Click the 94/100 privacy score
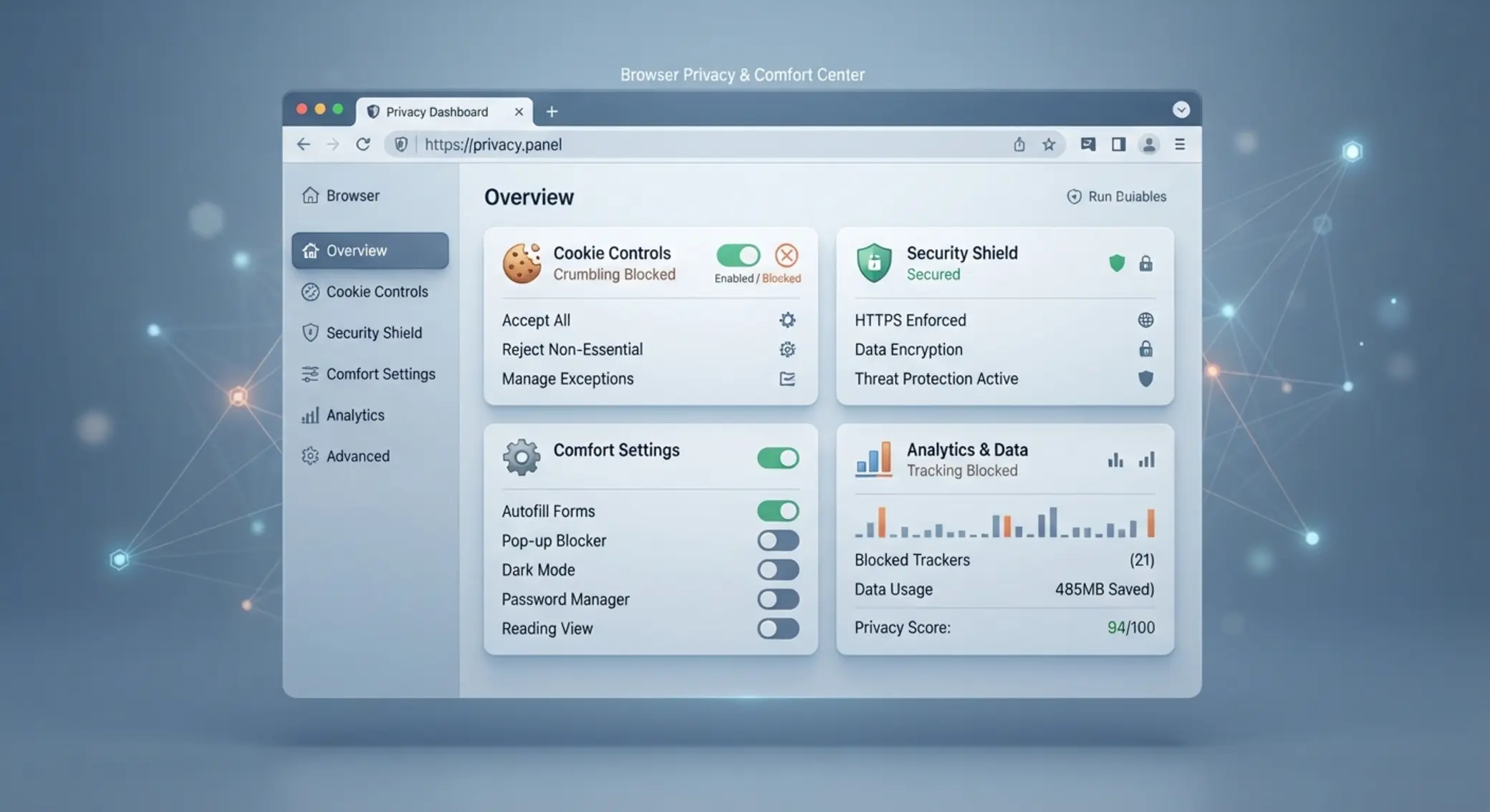The height and width of the screenshot is (812, 1490). pos(1131,628)
